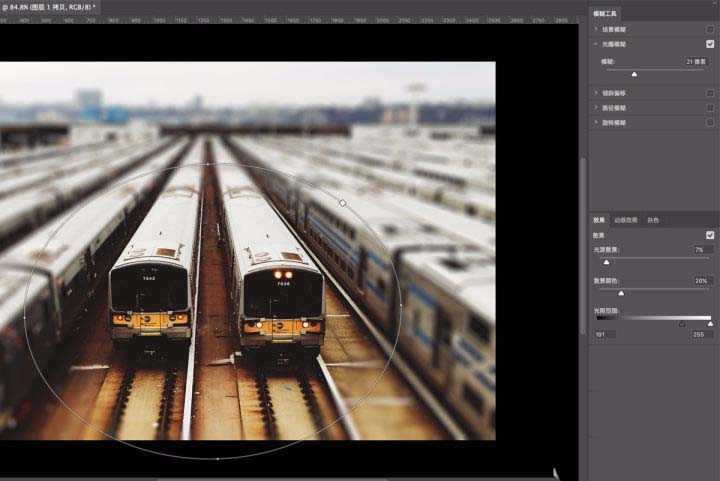Expand the 倾斜偏移 section

[596, 93]
